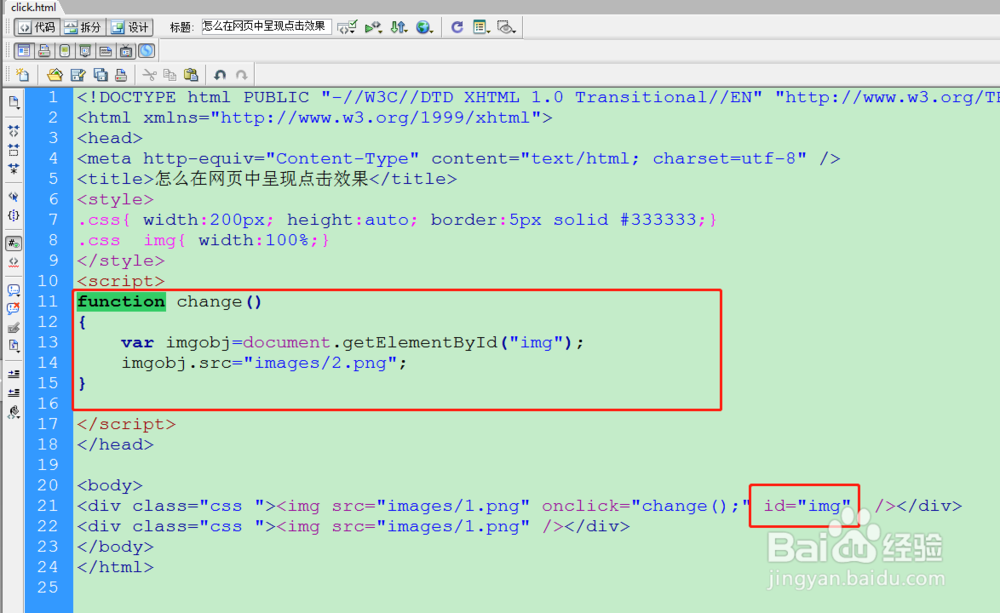Click the Copy icon
The width and height of the screenshot is (1000, 613).
click(x=170, y=75)
